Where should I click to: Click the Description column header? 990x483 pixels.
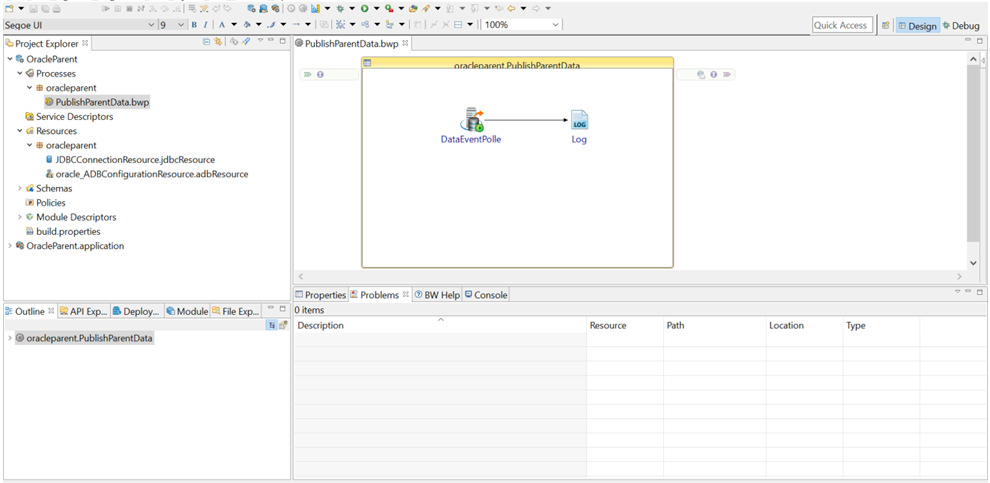(439, 326)
